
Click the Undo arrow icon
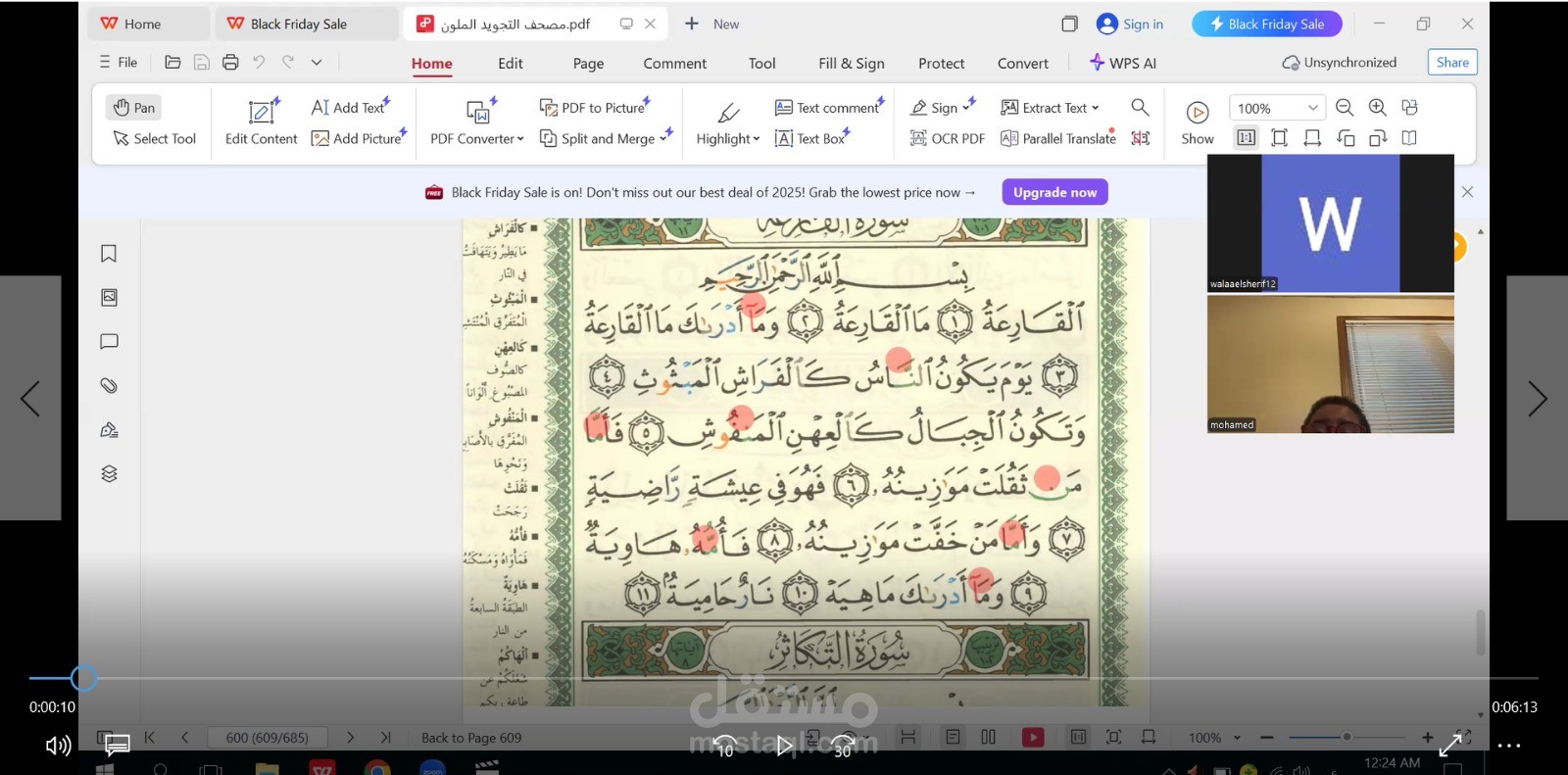pyautogui.click(x=259, y=62)
